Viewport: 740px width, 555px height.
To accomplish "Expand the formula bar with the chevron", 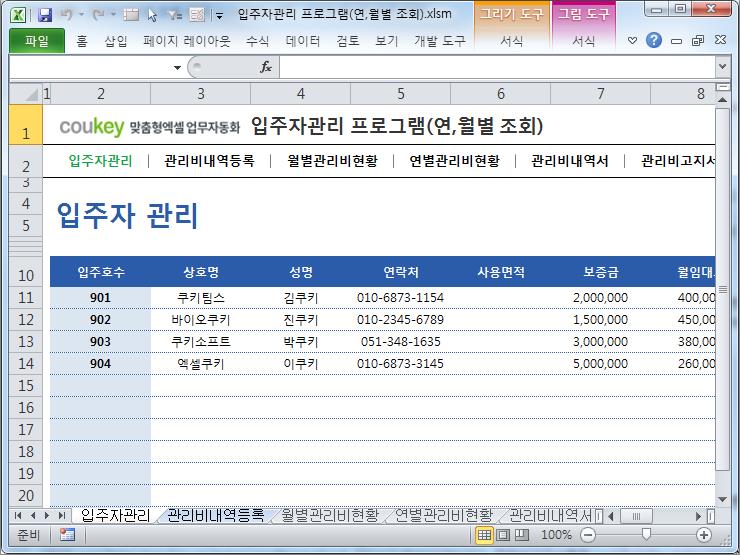I will click(722, 67).
